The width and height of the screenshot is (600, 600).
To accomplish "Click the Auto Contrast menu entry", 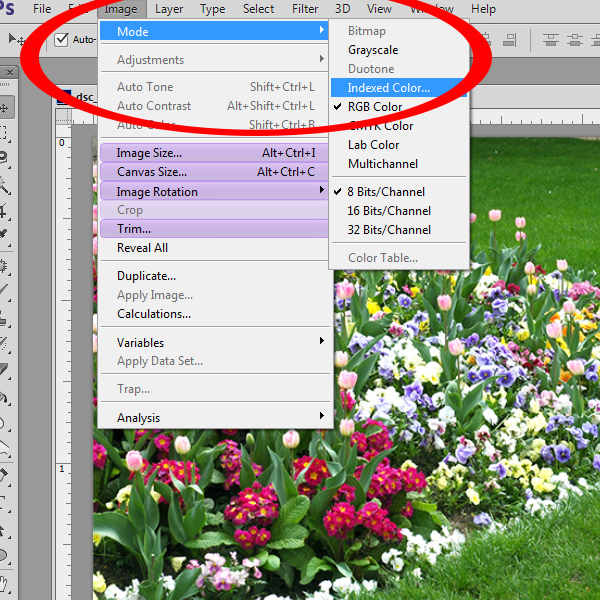I will coord(214,106).
